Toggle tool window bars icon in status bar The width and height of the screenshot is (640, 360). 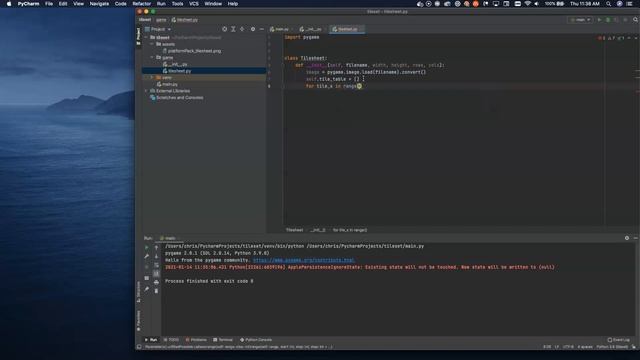139,347
